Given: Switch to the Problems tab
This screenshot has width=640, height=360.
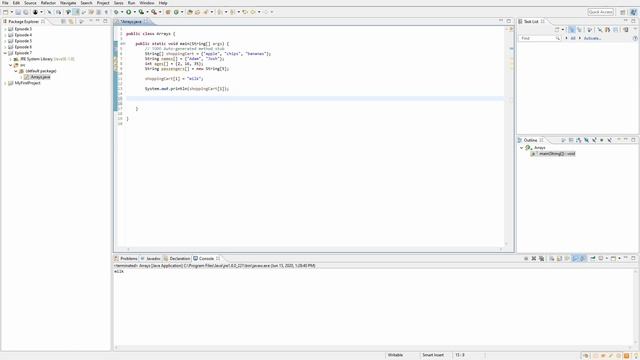Looking at the screenshot, I should coord(126,258).
